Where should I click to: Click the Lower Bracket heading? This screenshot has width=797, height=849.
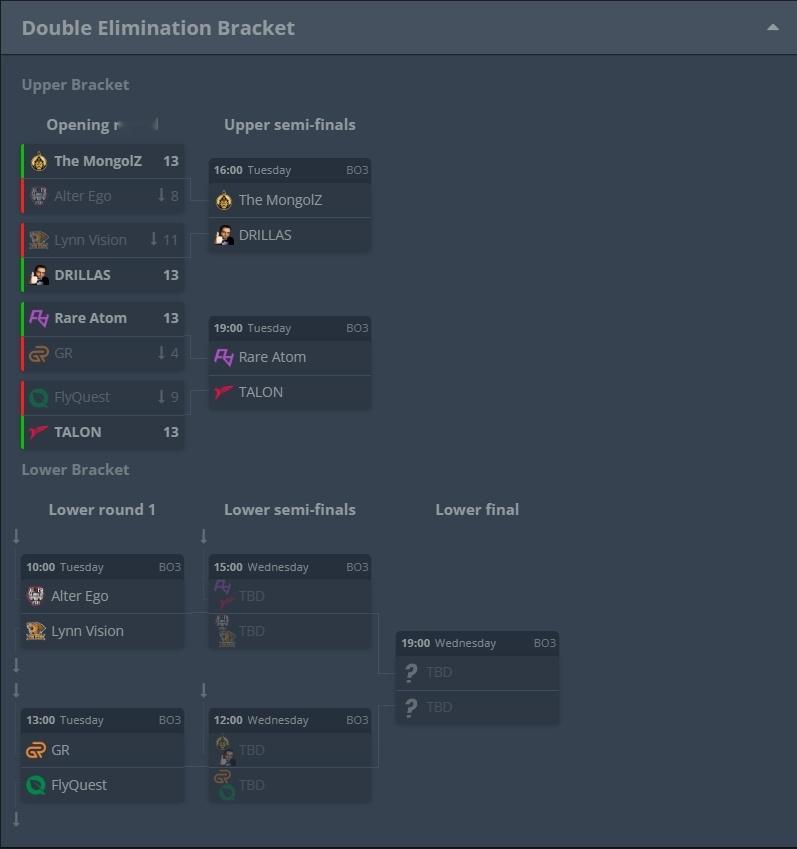point(75,470)
